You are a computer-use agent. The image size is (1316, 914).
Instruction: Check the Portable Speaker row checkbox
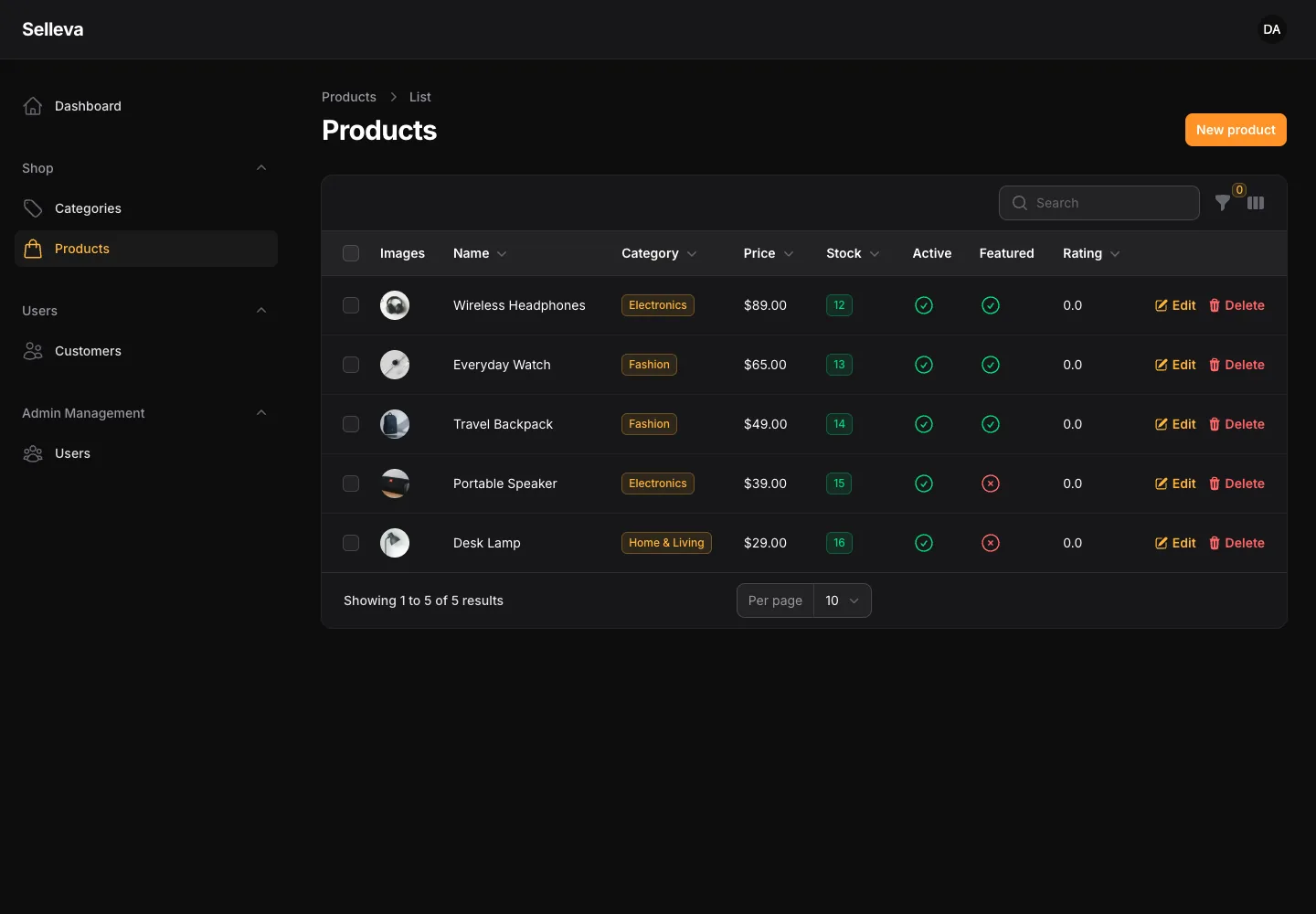pyautogui.click(x=351, y=484)
